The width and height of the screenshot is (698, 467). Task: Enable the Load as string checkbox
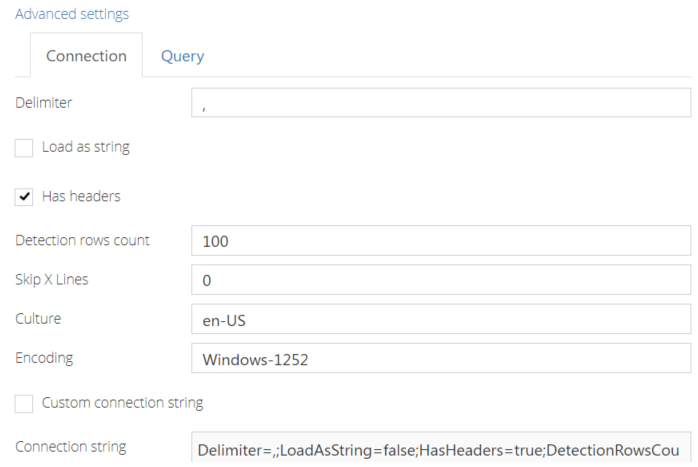(24, 147)
